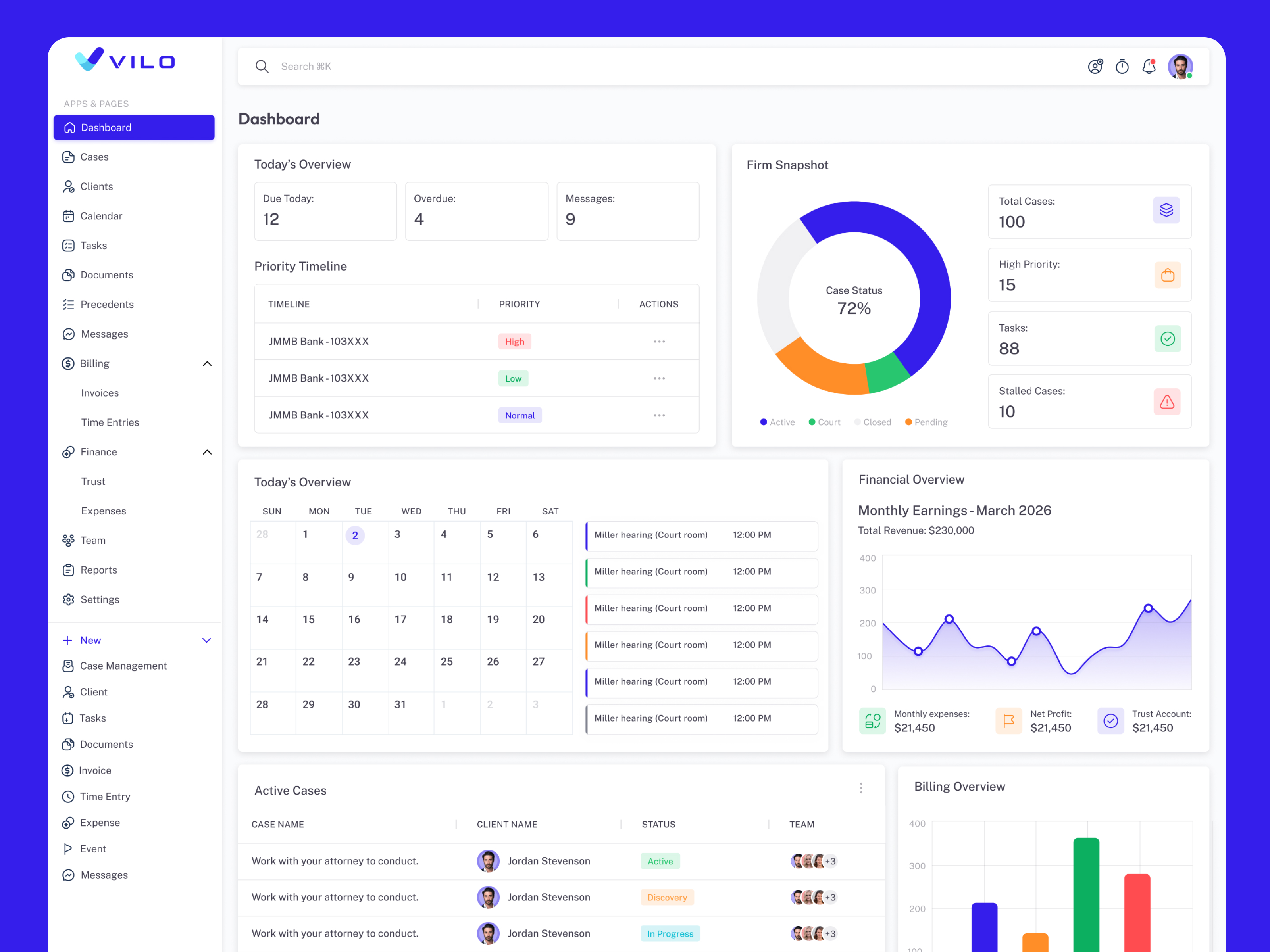
Task: Collapse the Billing section chevron
Action: [x=207, y=364]
